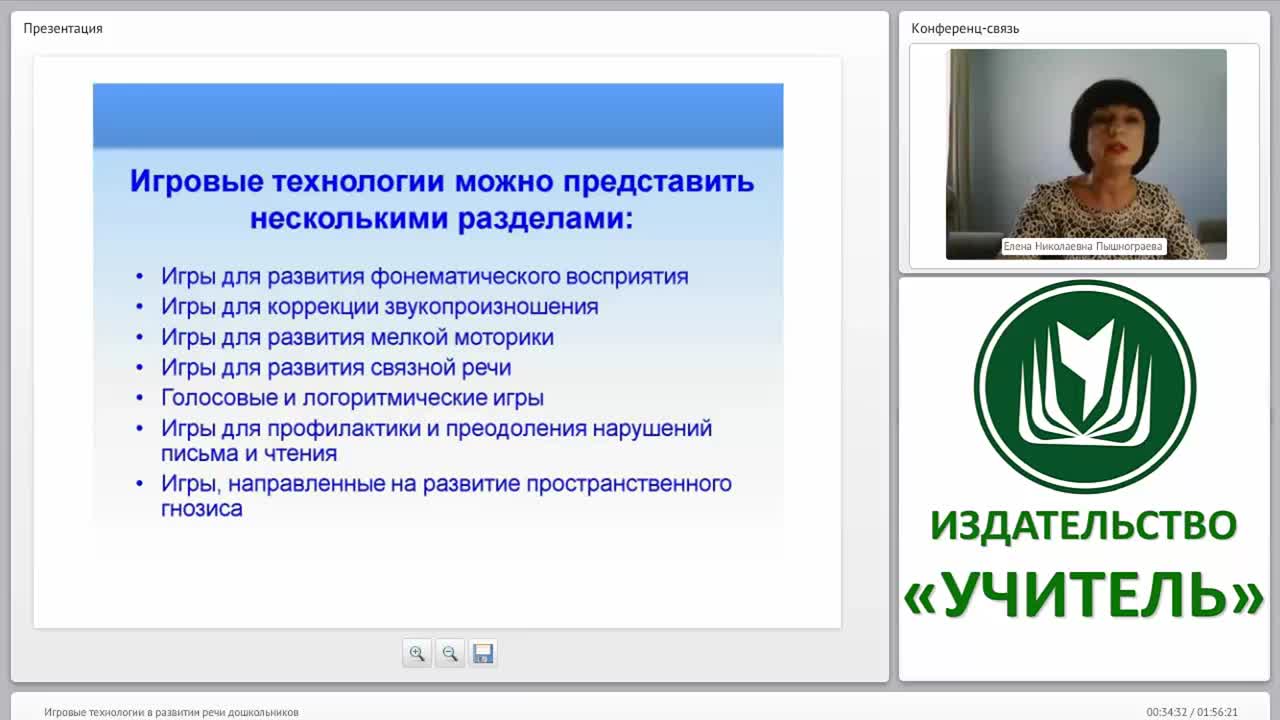1280x720 pixels.
Task: Zoom out of the presentation slide
Action: tap(450, 653)
